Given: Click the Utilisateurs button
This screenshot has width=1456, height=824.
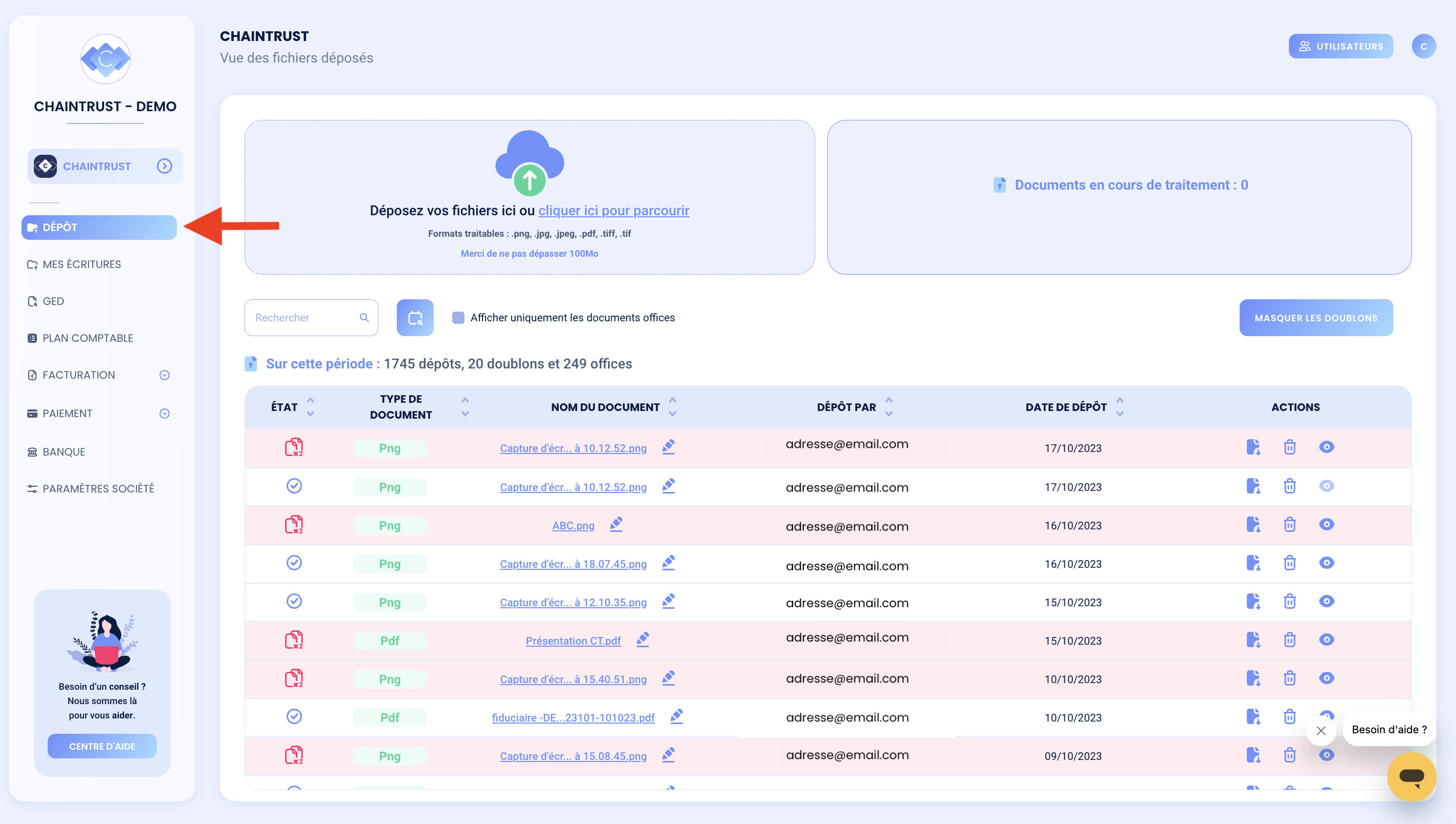Looking at the screenshot, I should pos(1341,47).
